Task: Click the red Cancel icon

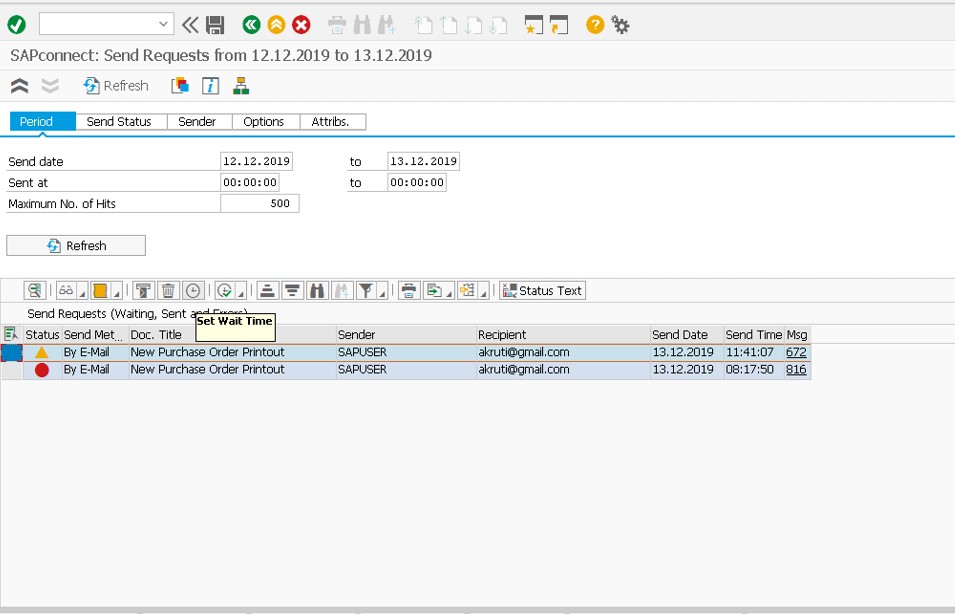Action: pyautogui.click(x=301, y=25)
